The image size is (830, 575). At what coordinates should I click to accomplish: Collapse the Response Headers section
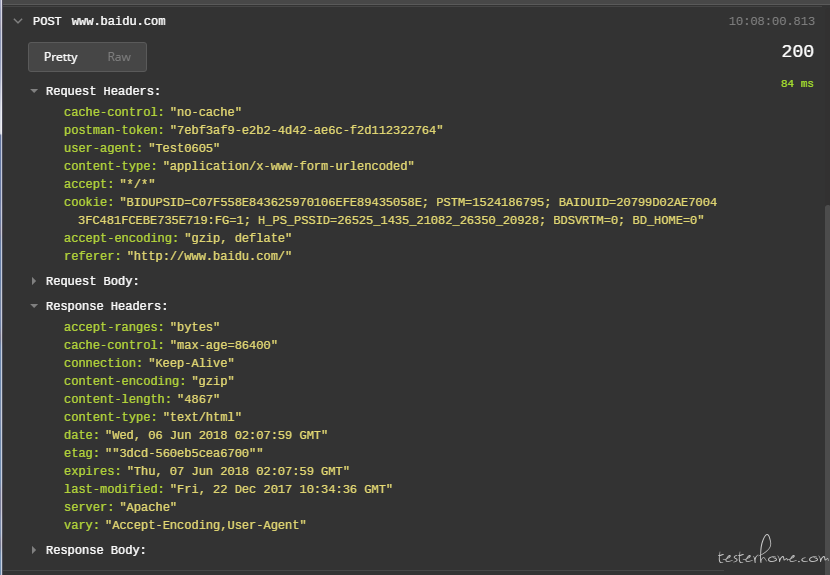35,307
